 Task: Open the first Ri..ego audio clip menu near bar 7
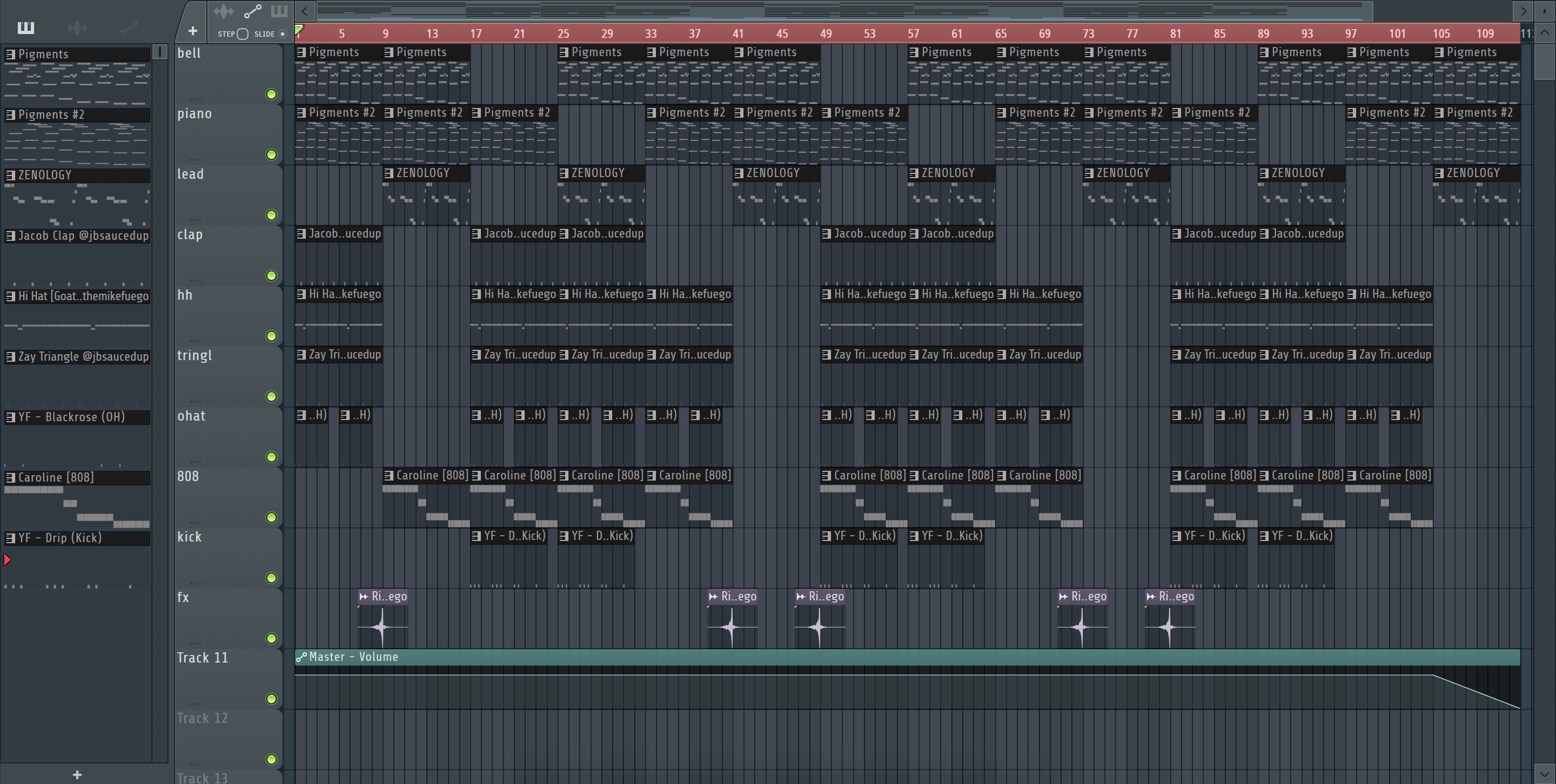[364, 596]
